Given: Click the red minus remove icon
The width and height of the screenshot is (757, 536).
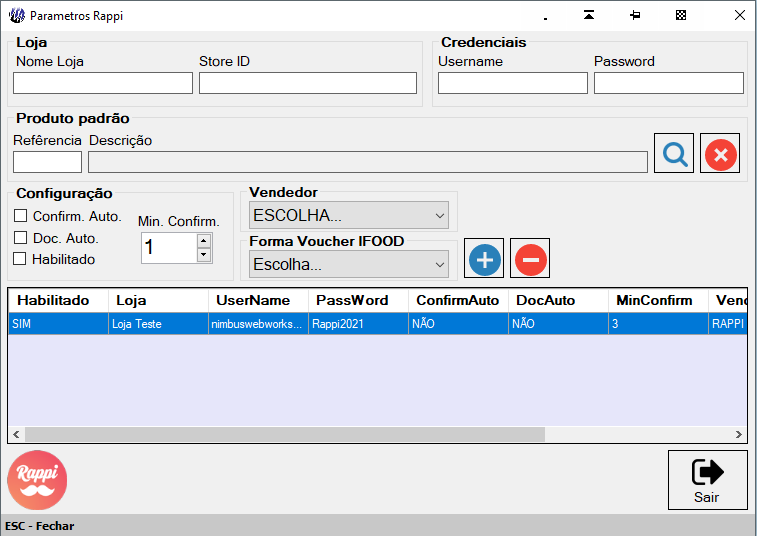Looking at the screenshot, I should (530, 258).
